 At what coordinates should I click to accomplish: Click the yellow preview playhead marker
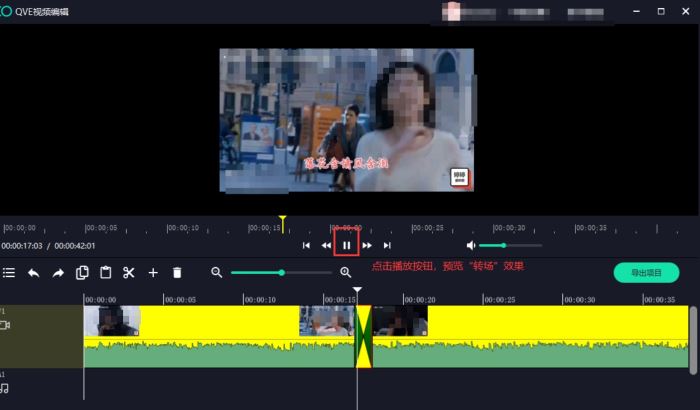pyautogui.click(x=283, y=224)
